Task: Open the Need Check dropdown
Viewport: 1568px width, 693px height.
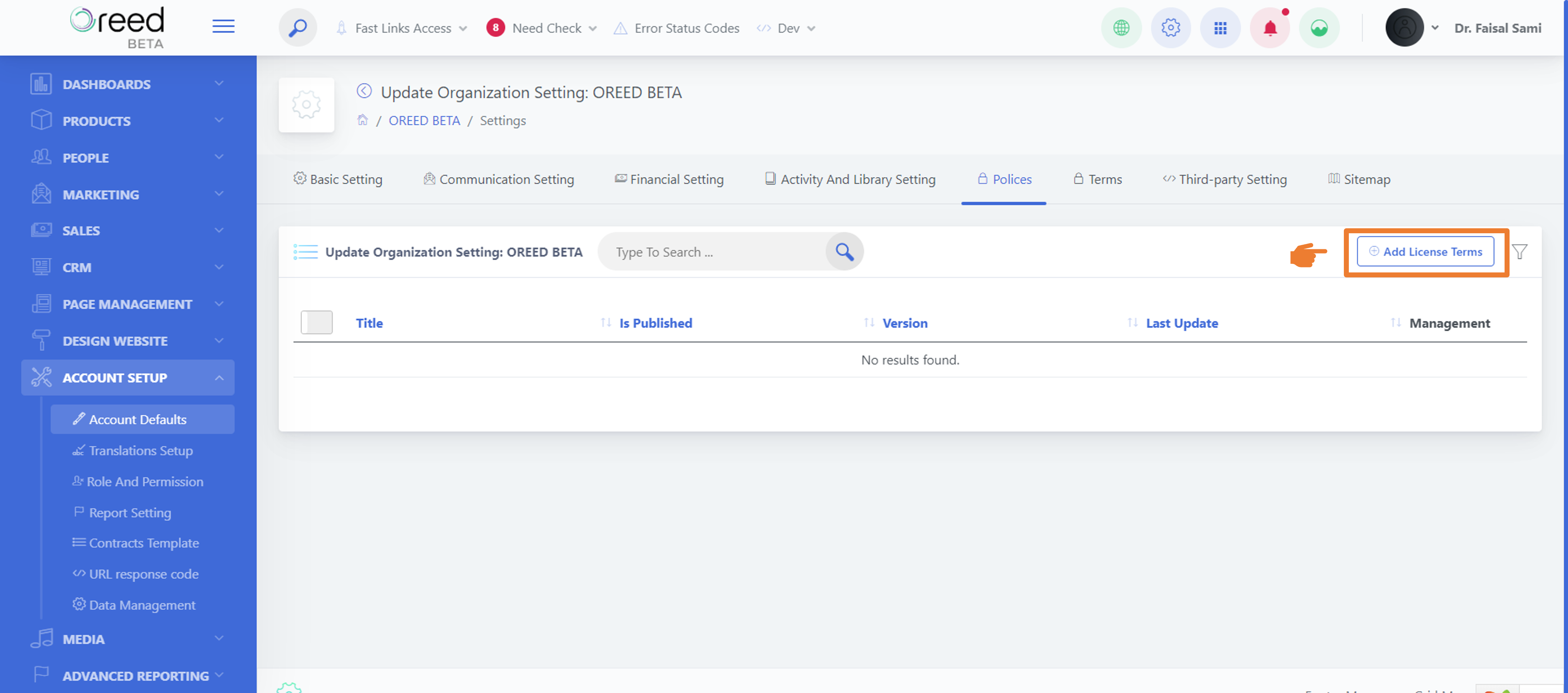Action: (542, 28)
